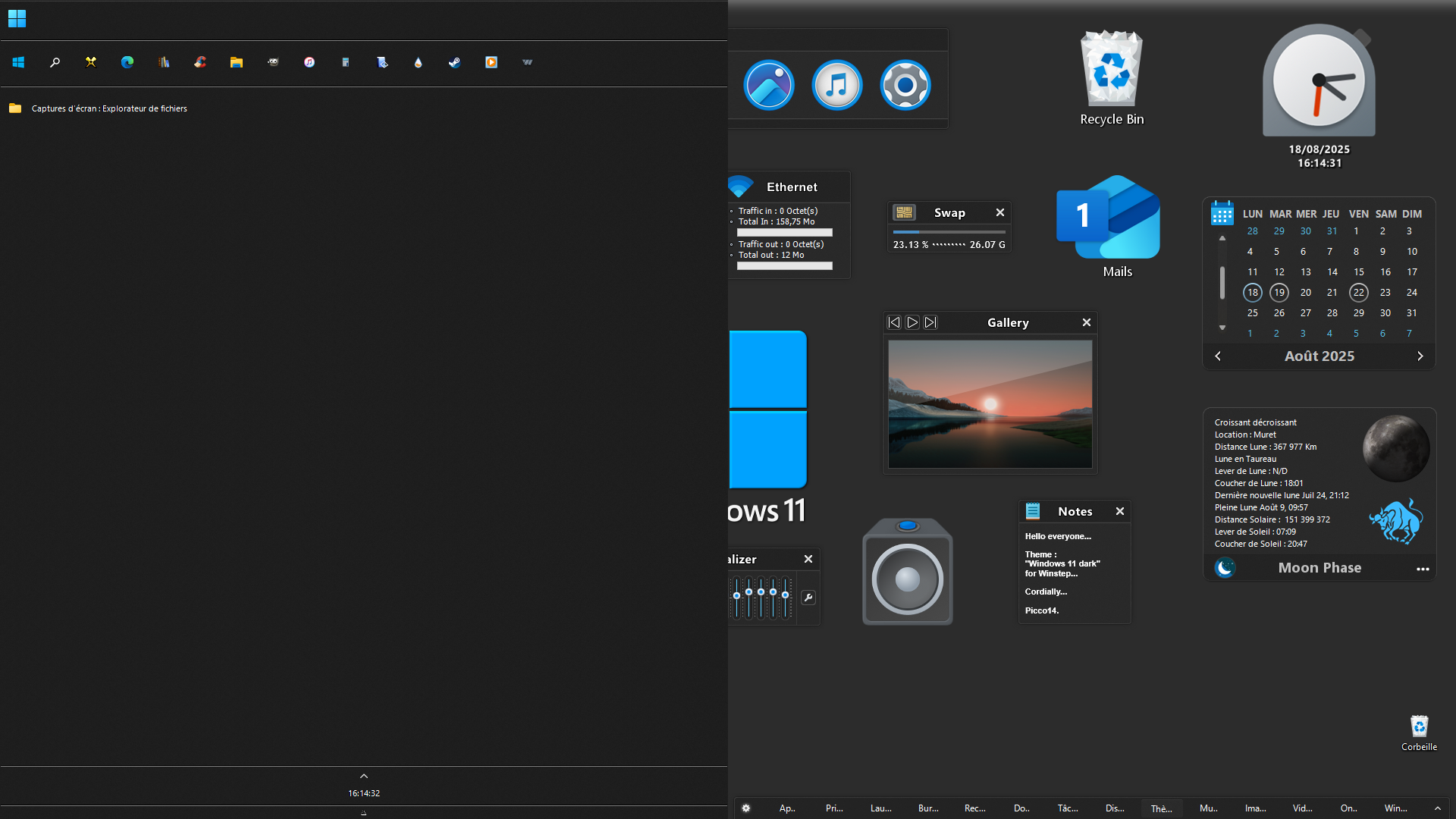Image resolution: width=1456 pixels, height=819 pixels.
Task: Open Microsoft Edge from the shelf
Action: pos(127,62)
